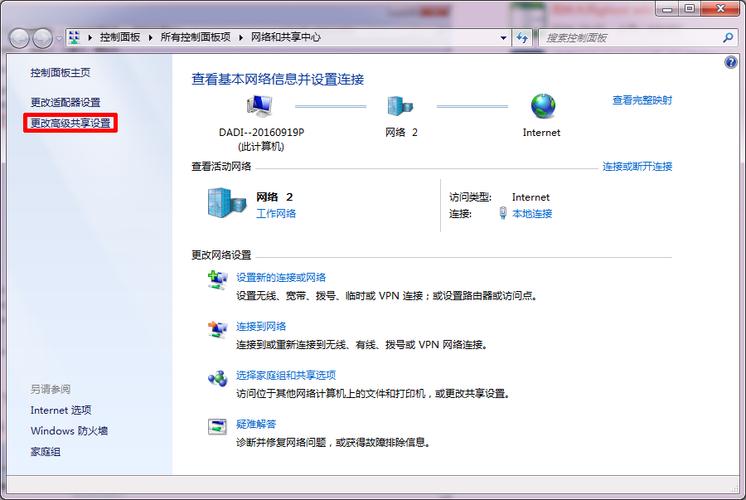Open Internet 选项 in See also
746x500 pixels.
click(x=61, y=410)
